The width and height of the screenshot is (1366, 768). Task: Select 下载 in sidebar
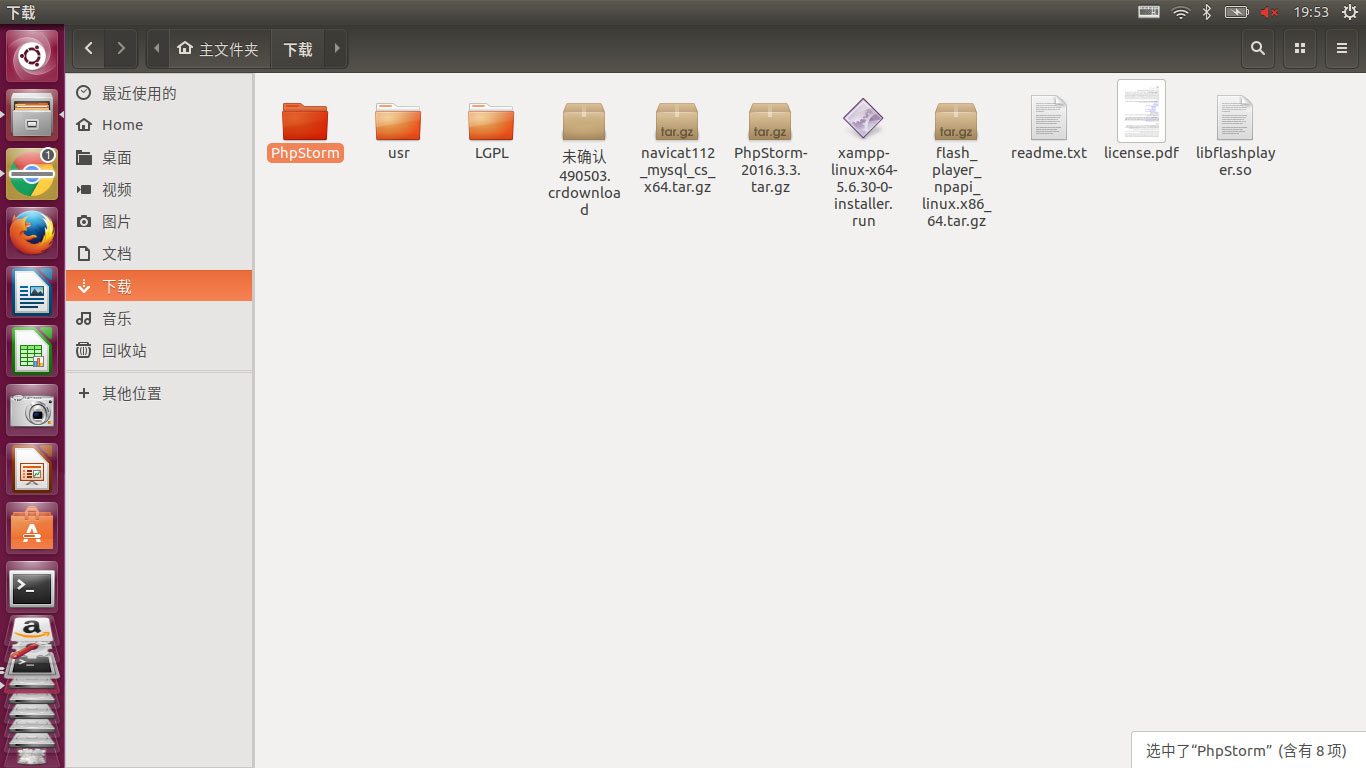click(x=159, y=285)
